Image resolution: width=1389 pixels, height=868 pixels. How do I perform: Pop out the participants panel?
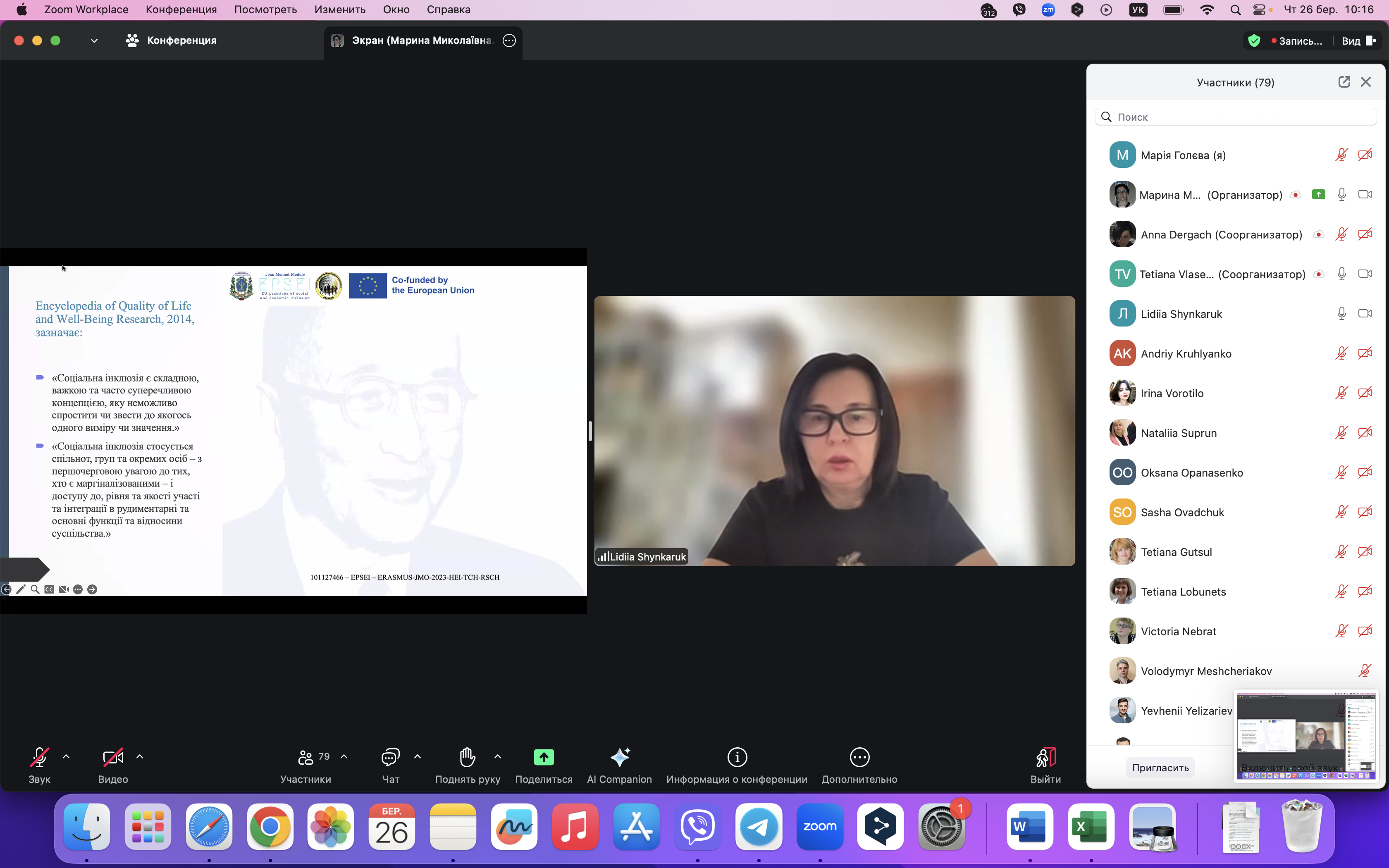(x=1344, y=82)
